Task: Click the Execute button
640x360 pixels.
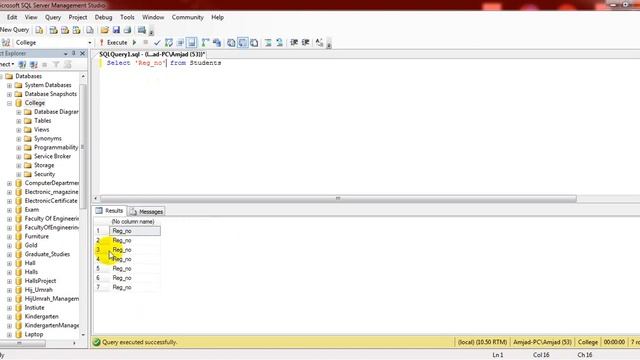Action: (113, 42)
